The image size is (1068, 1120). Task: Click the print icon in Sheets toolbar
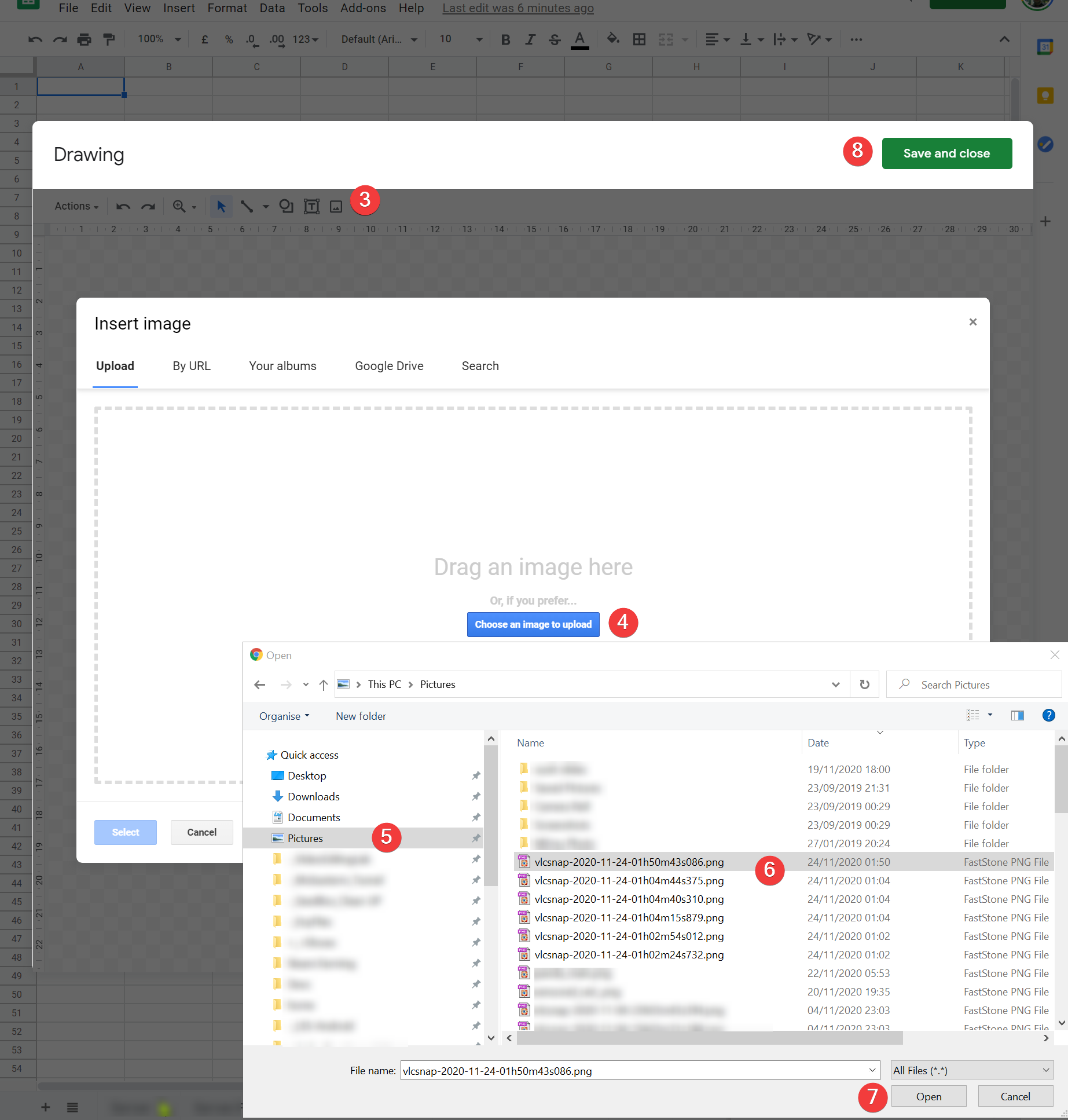click(85, 39)
